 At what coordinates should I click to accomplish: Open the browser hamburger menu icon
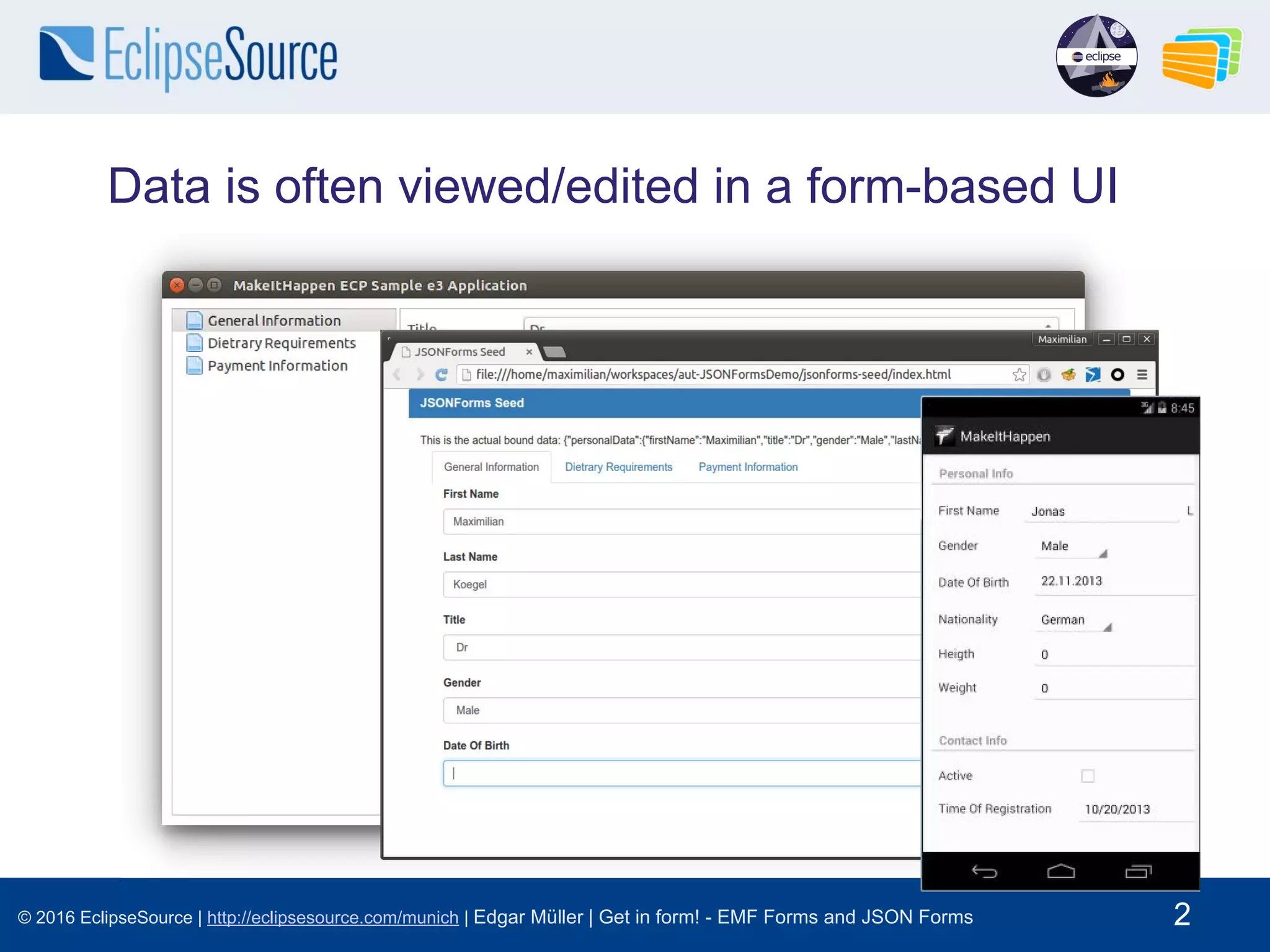1142,375
